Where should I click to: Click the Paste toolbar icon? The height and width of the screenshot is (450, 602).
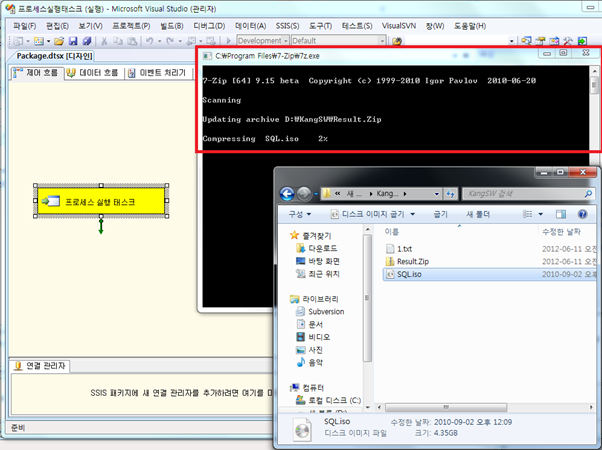[x=132, y=41]
